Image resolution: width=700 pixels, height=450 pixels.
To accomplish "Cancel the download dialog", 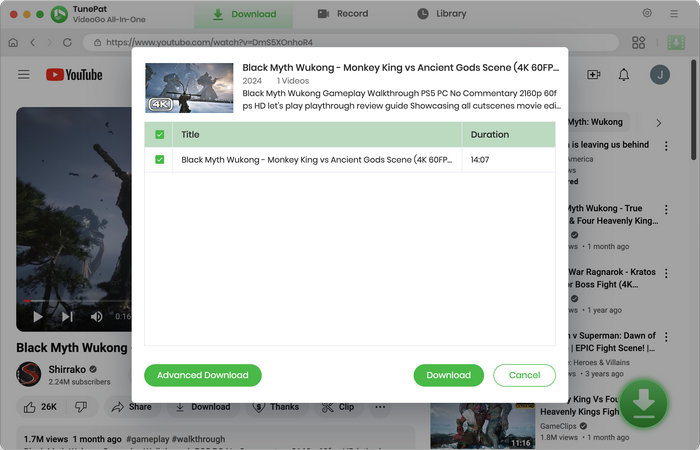I will pyautogui.click(x=525, y=375).
